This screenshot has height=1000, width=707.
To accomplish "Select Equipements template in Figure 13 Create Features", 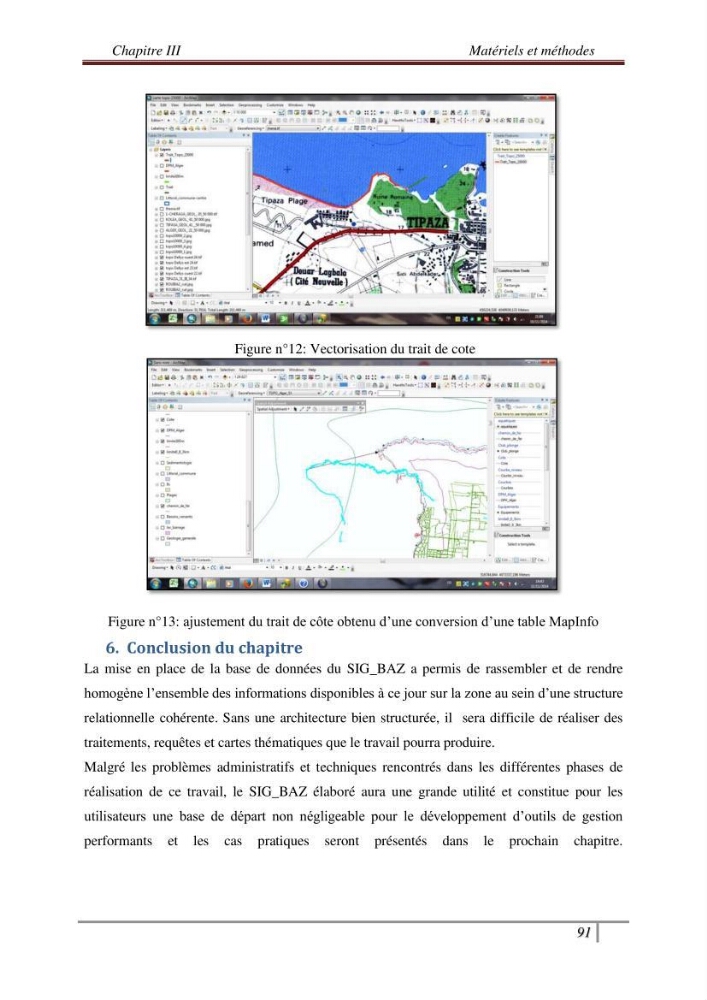I will click(509, 513).
